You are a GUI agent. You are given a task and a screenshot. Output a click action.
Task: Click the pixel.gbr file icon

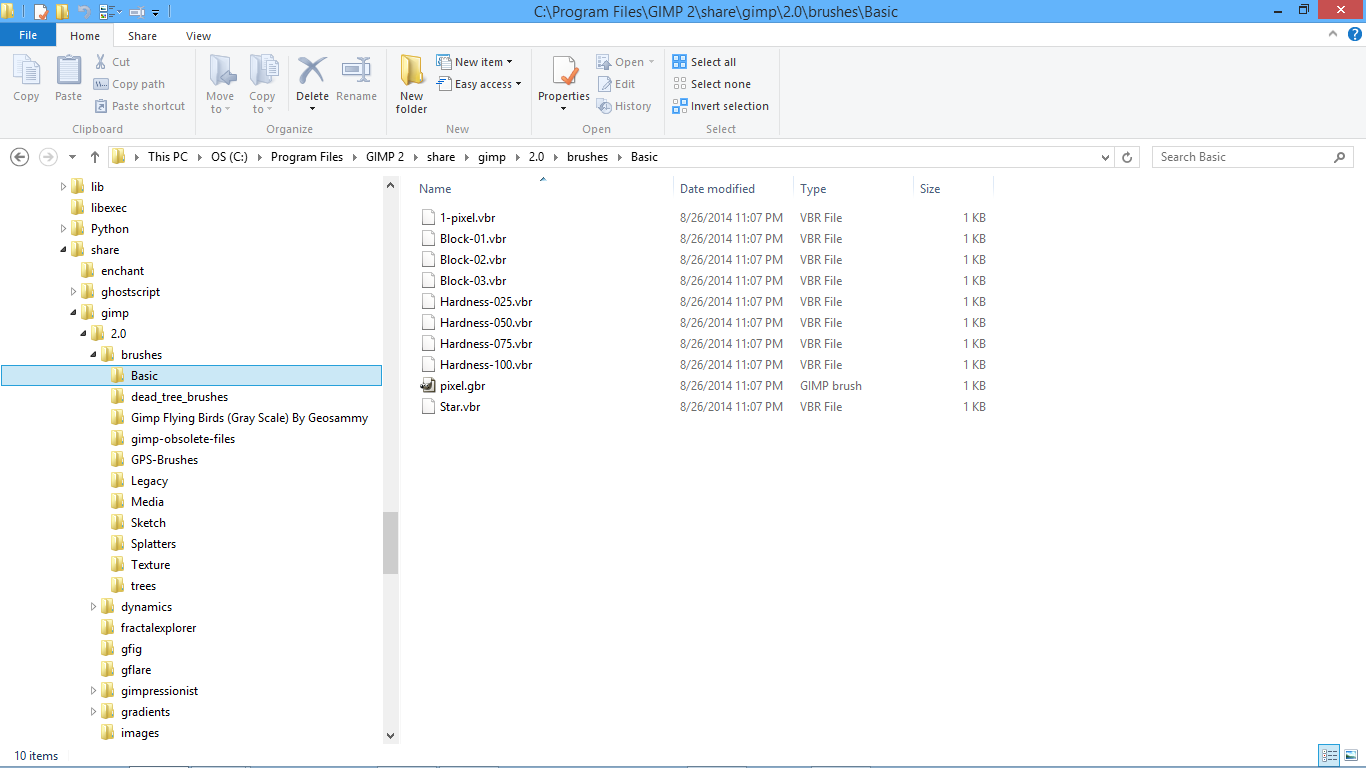(428, 385)
